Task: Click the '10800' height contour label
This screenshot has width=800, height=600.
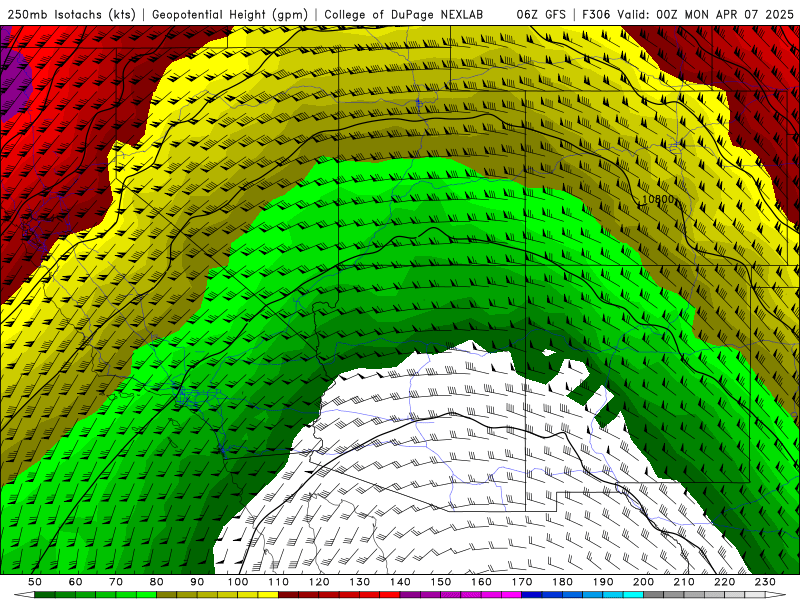Action: 658,199
